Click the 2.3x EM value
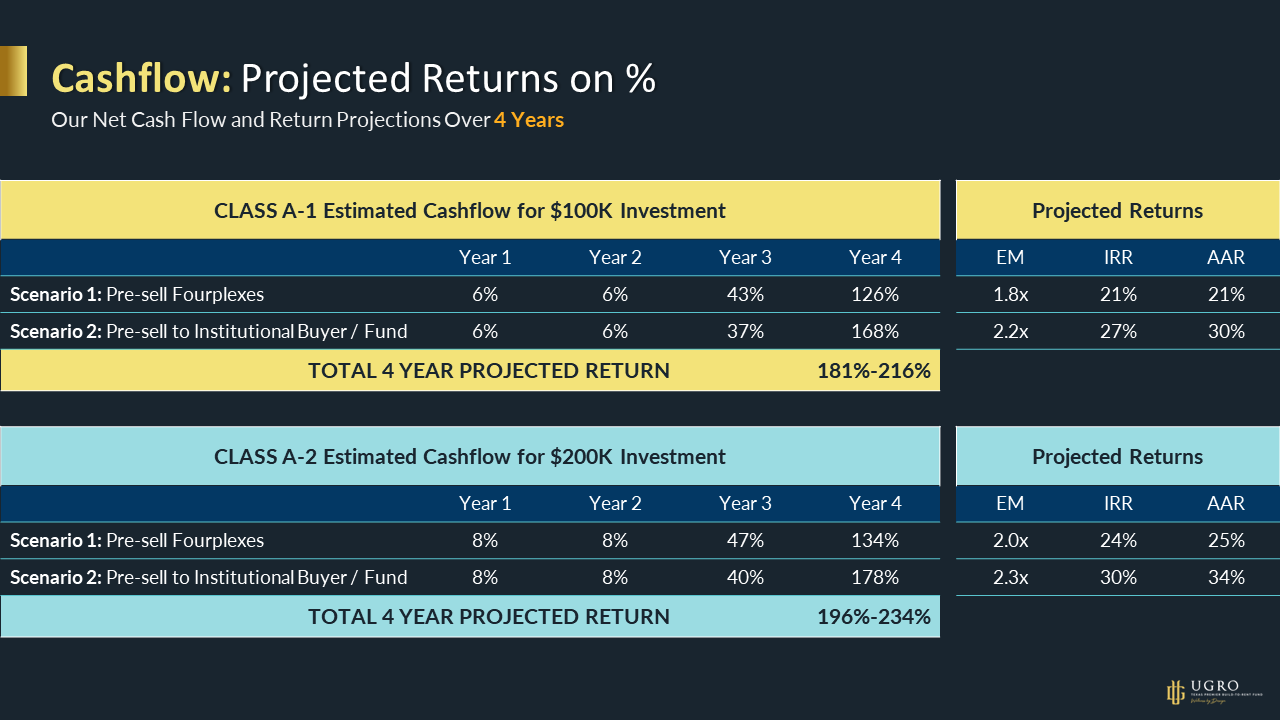The width and height of the screenshot is (1280, 720). [x=1010, y=577]
